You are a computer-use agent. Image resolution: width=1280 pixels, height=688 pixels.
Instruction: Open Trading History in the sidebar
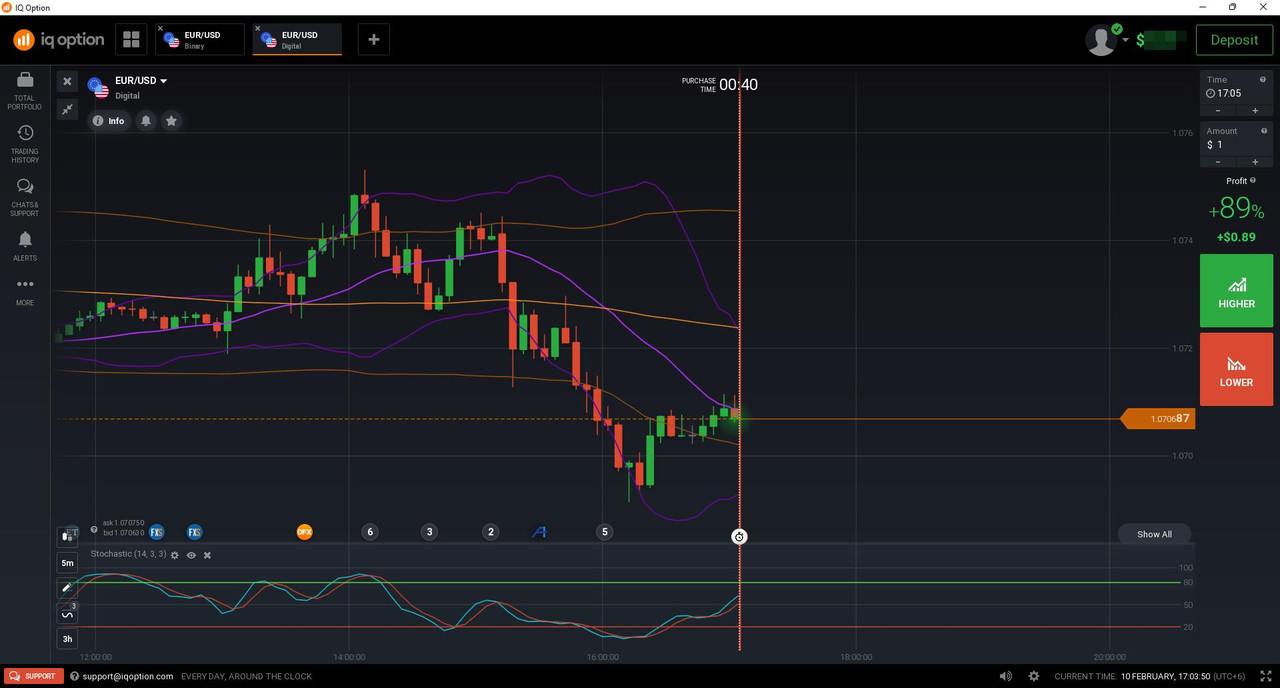coord(25,144)
